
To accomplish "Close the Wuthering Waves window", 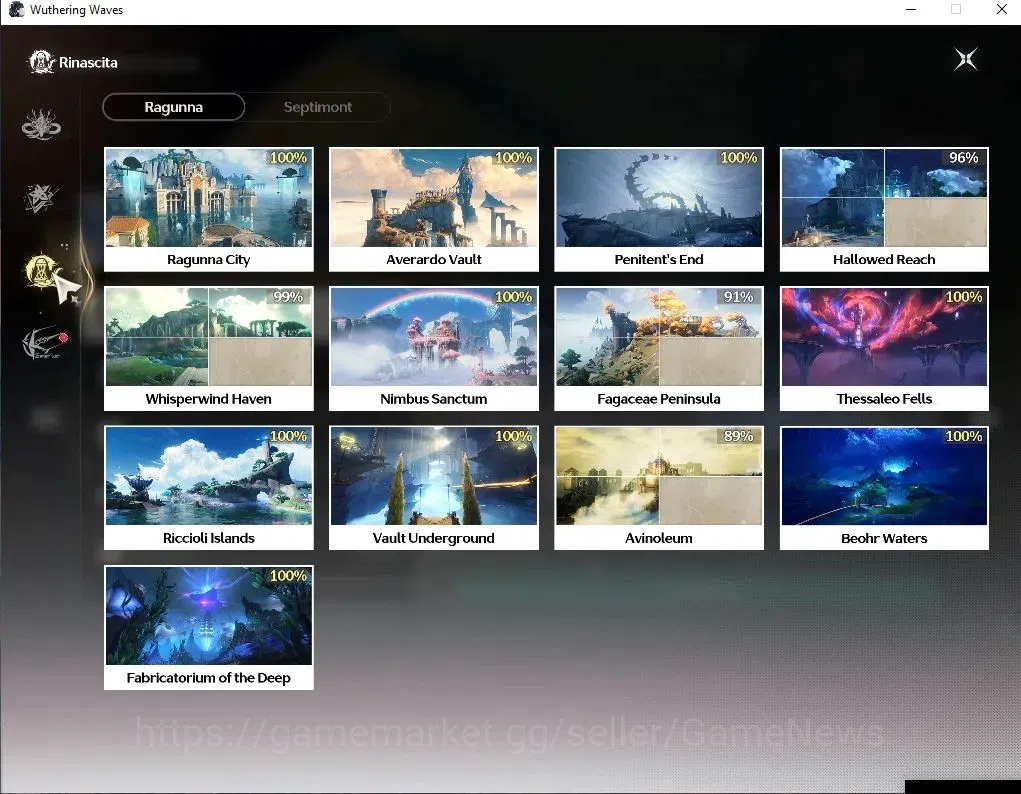I will 1001,10.
